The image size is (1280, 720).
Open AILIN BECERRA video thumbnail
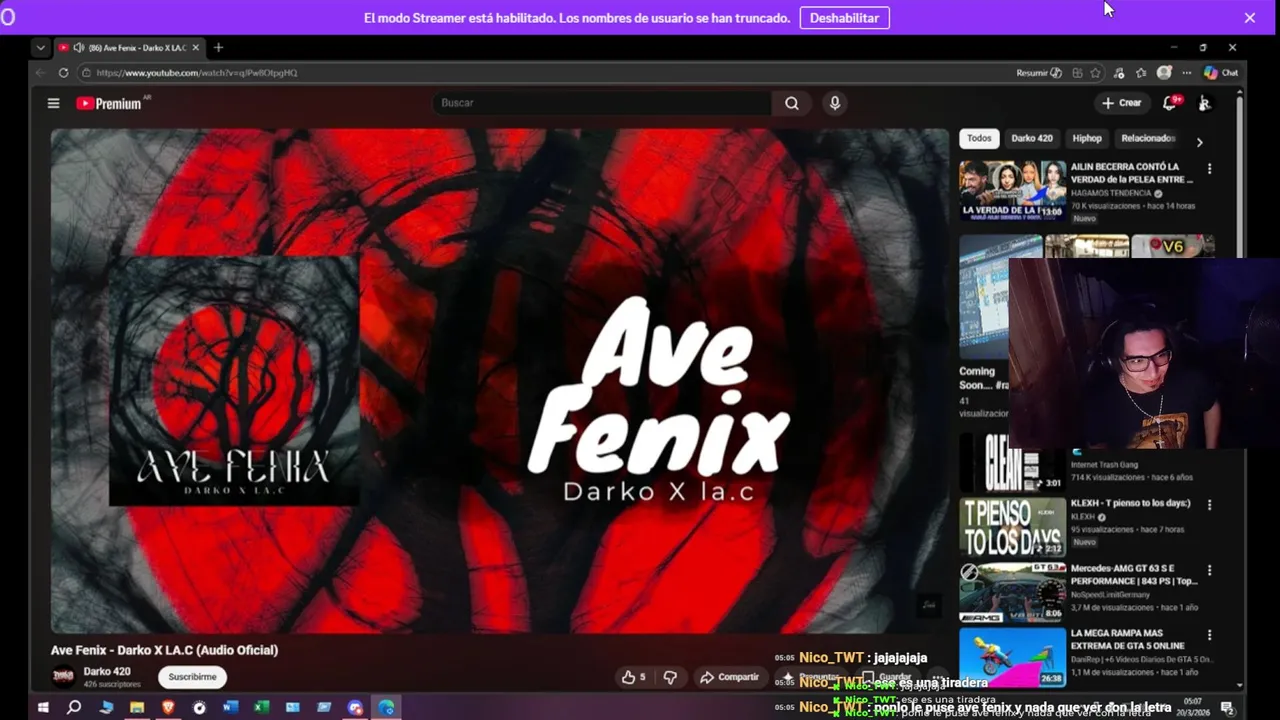point(1012,190)
